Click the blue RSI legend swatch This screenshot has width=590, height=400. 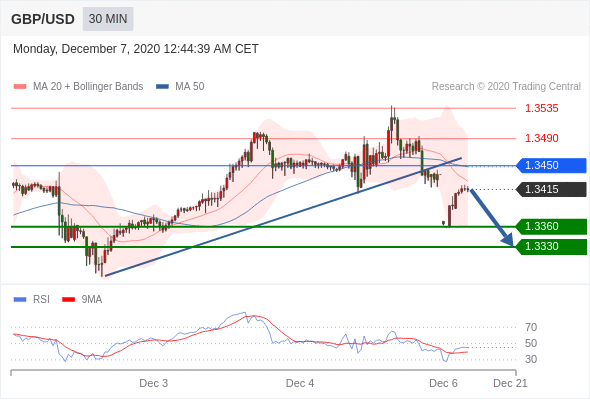click(20, 300)
